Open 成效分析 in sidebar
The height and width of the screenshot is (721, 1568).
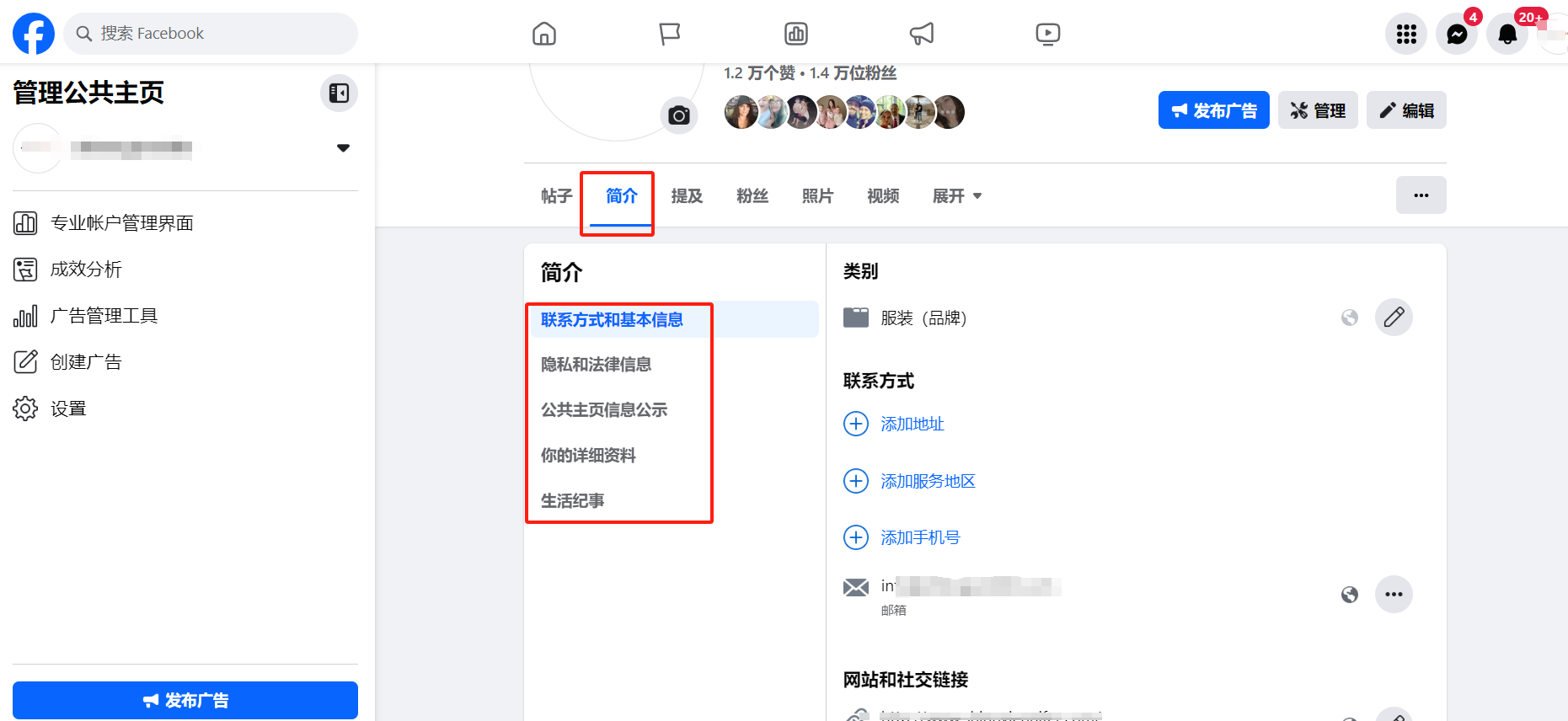click(185, 270)
